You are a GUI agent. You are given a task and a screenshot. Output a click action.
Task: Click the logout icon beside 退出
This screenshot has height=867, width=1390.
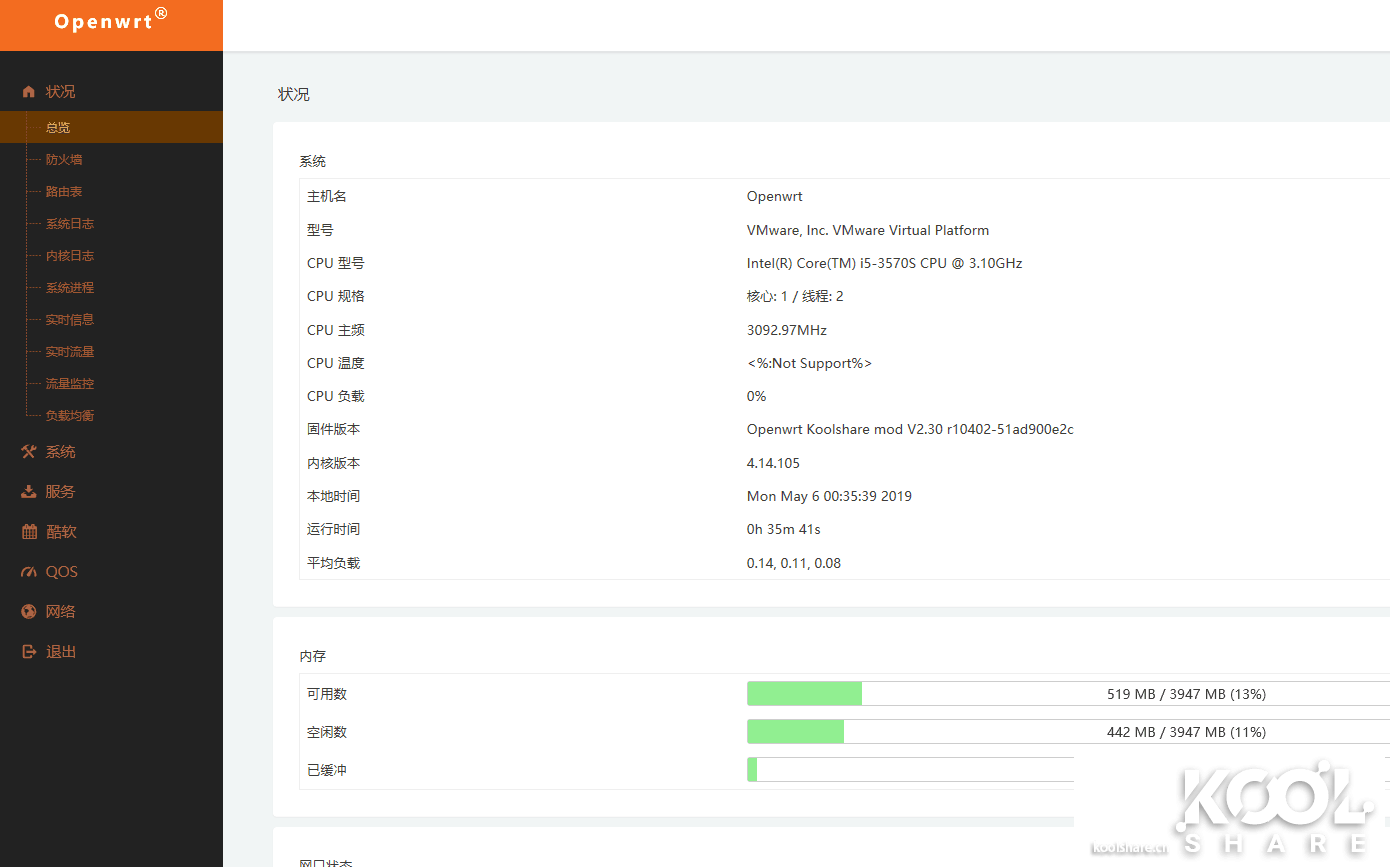29,652
